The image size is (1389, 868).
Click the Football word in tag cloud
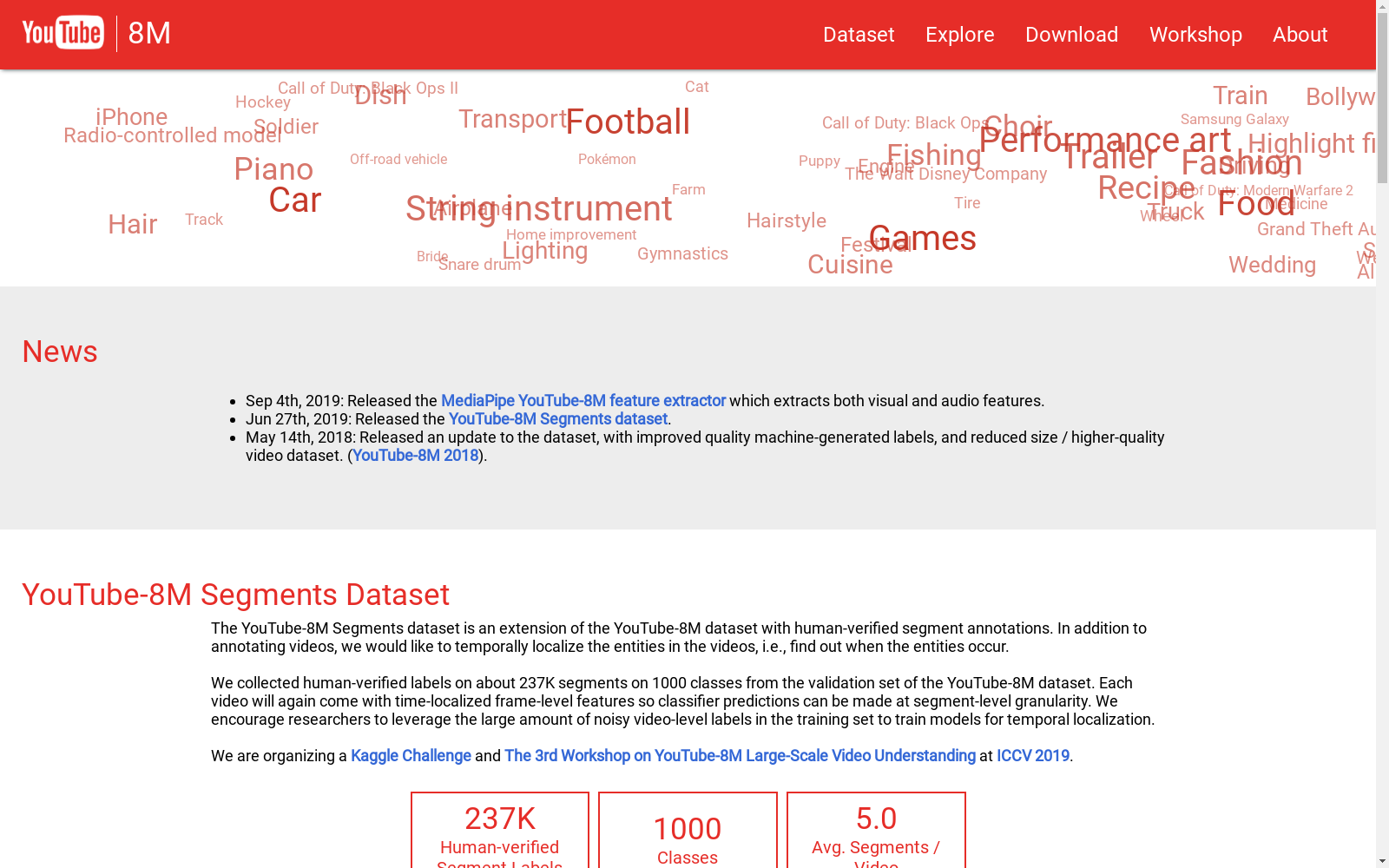pyautogui.click(x=628, y=122)
